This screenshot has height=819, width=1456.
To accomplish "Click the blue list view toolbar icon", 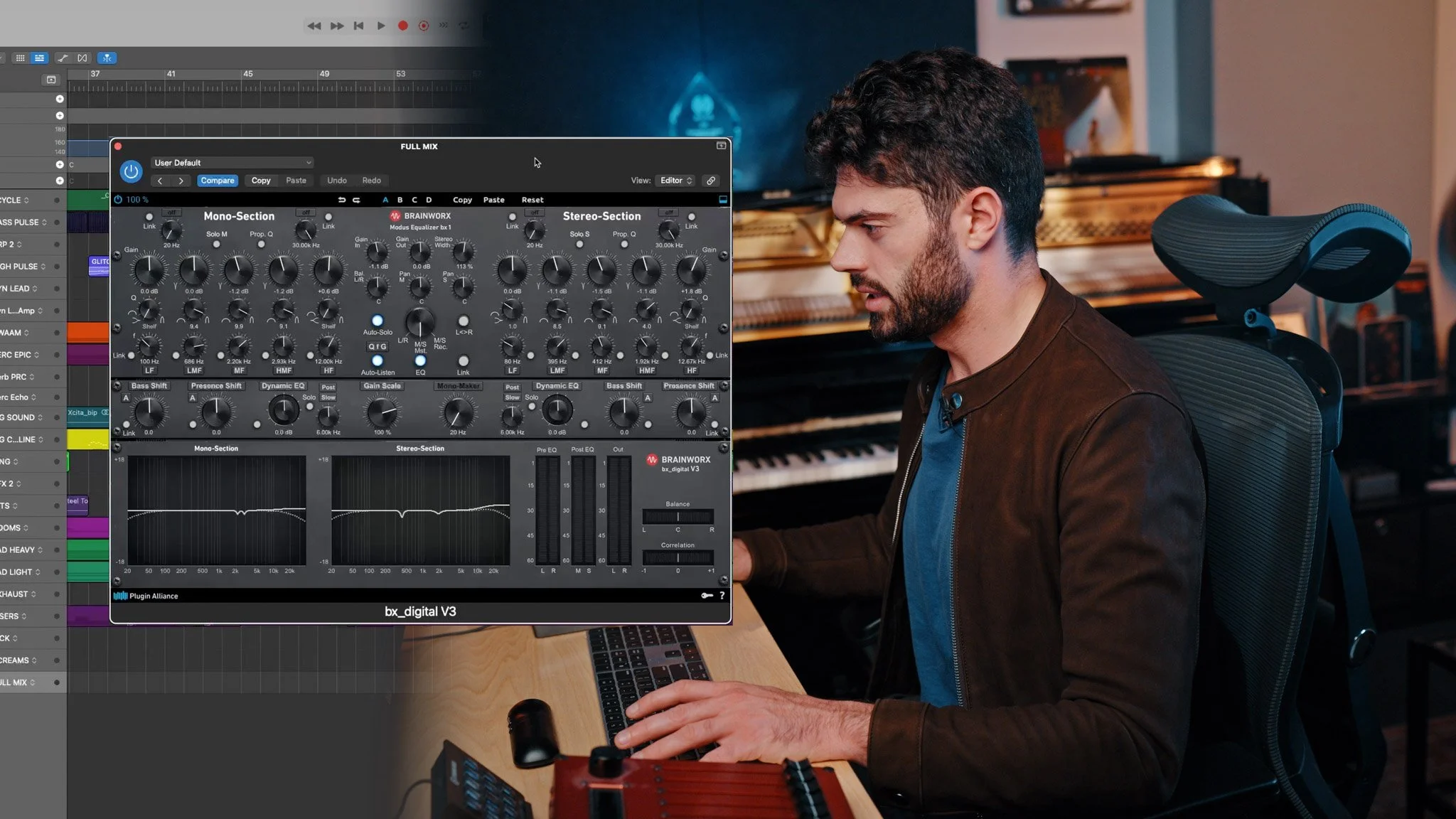I will click(x=39, y=58).
